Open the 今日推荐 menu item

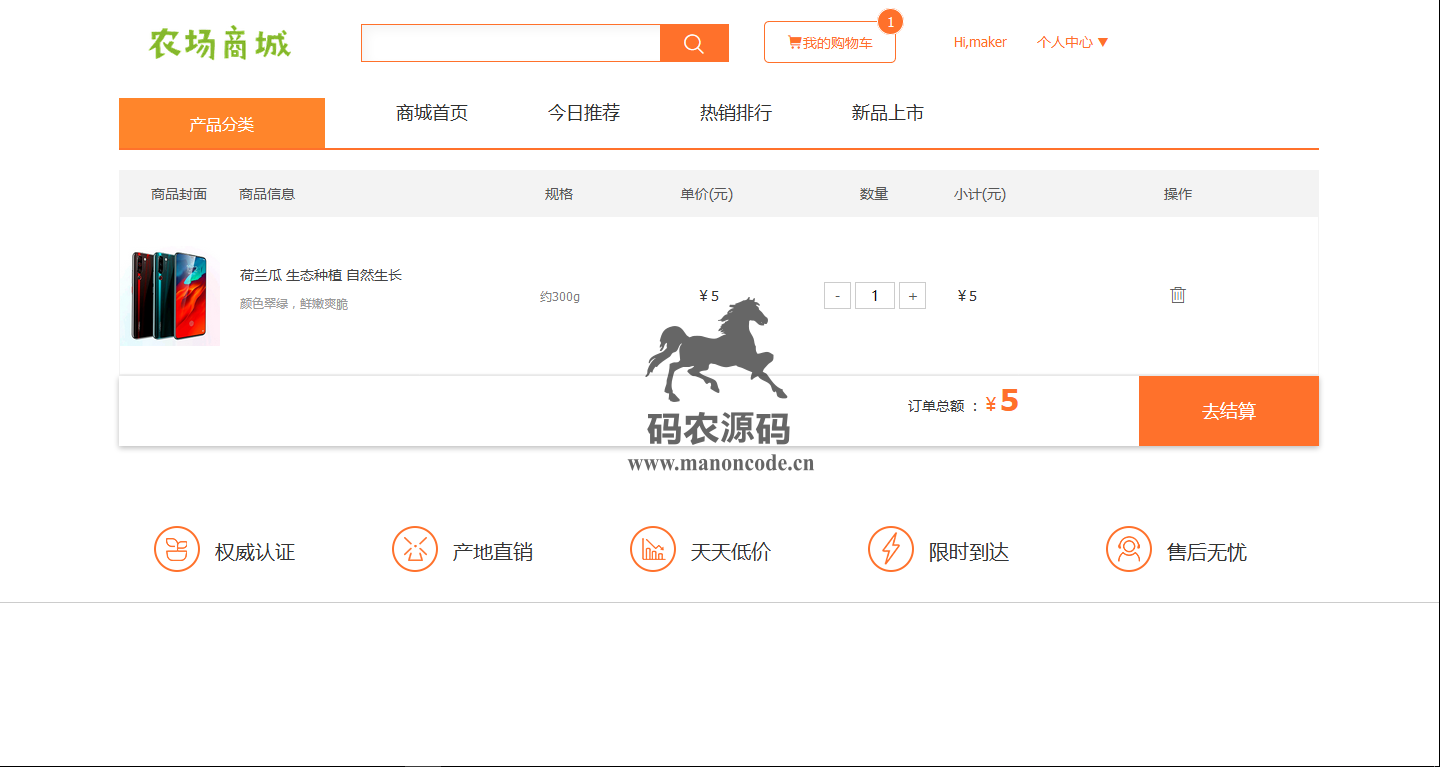[584, 113]
